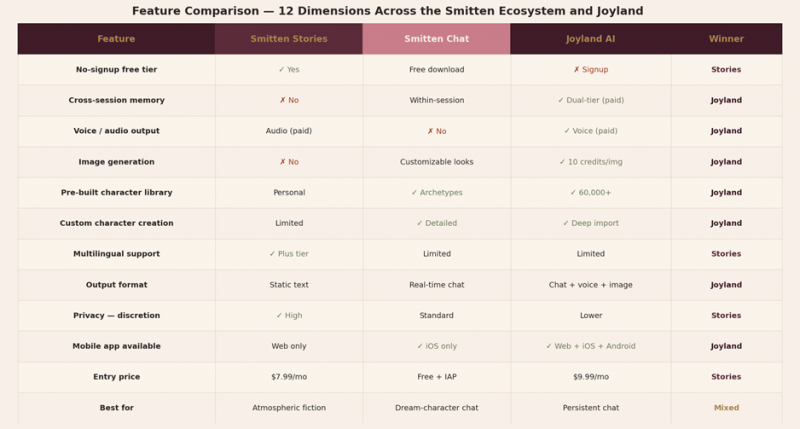Click the "$9.99/mo" entry price
Screen dimensions: 800x429
[x=590, y=377]
